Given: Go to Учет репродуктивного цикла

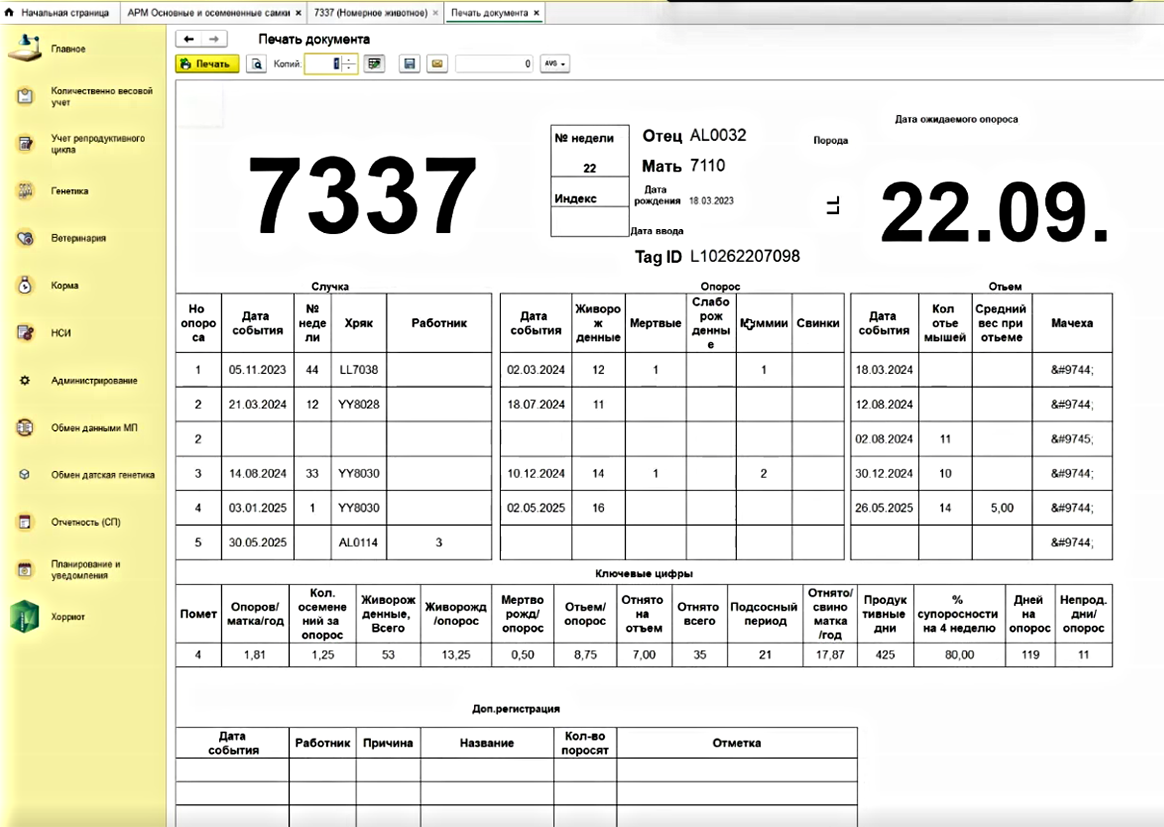Looking at the screenshot, I should 26,144.
